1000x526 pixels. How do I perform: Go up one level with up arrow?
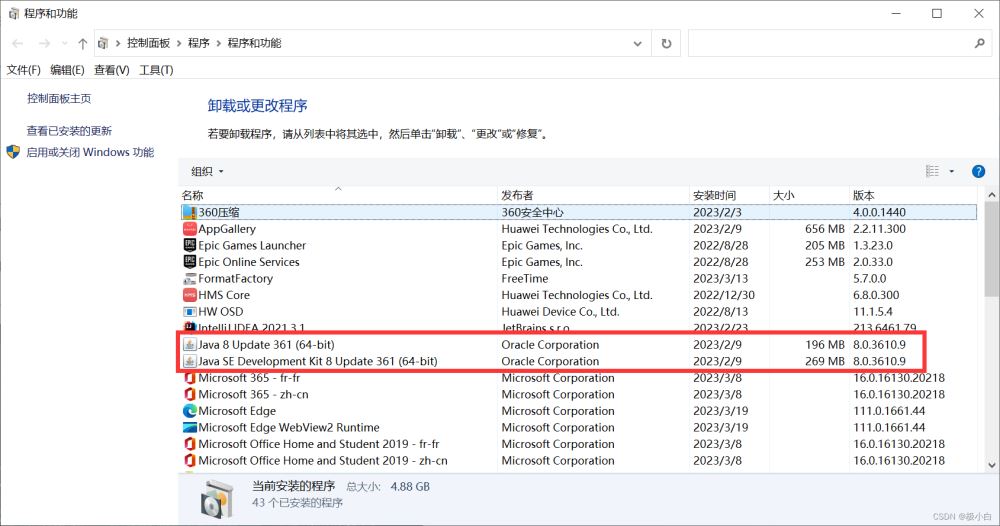coord(83,43)
